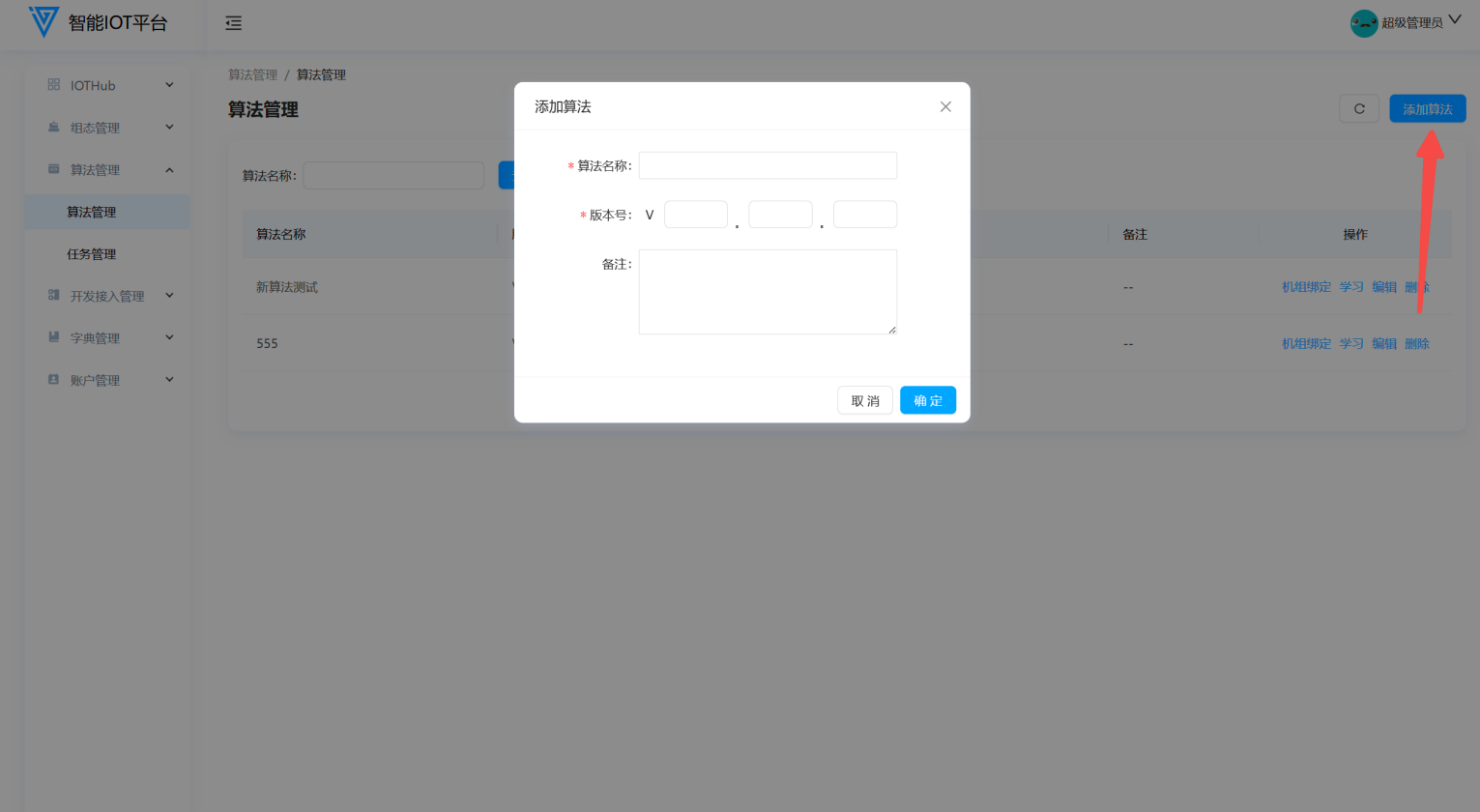1480x812 pixels.
Task: Click 学习 for the 新算法测试 row
Action: click(1351, 287)
